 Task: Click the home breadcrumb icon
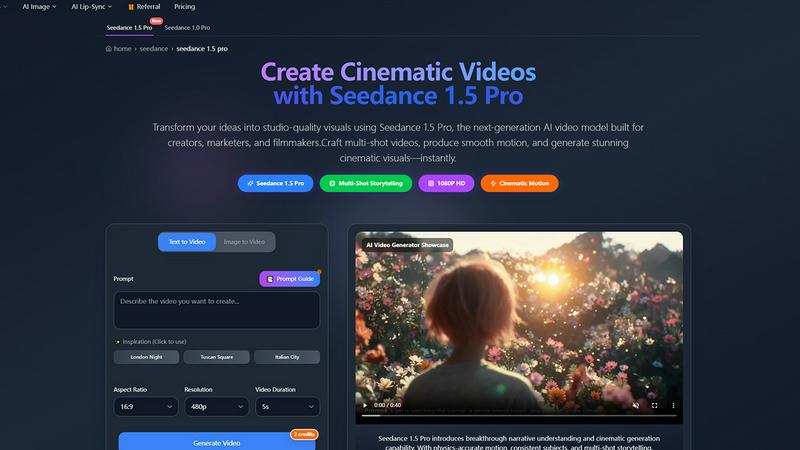109,48
